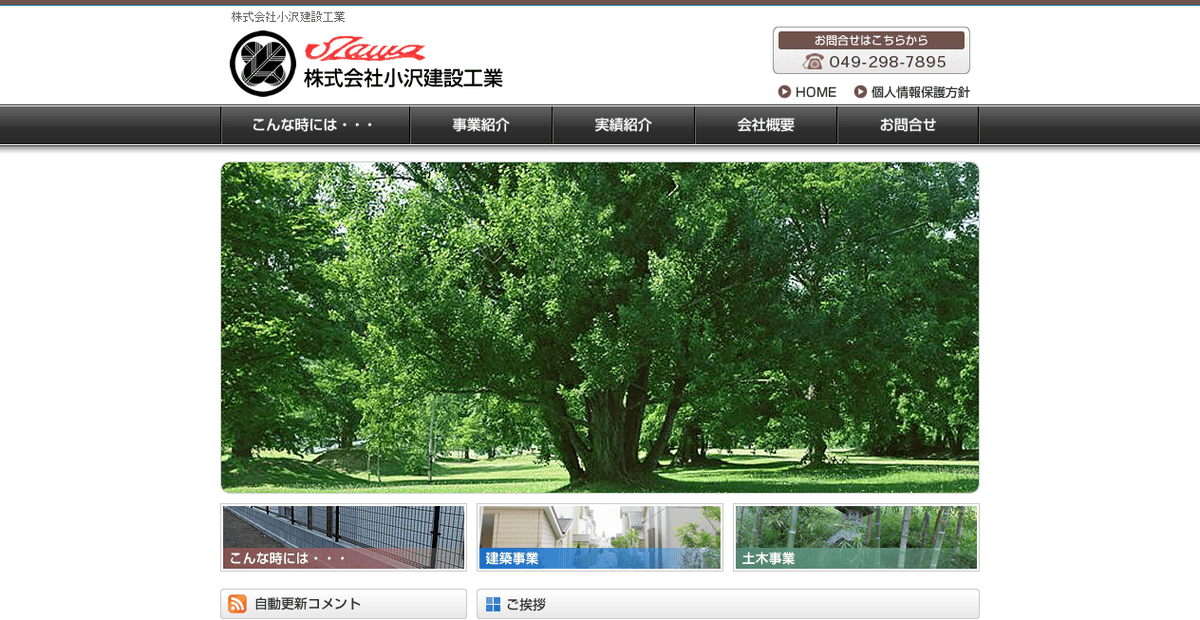
Task: Click the phone number 049-298-7895
Action: coord(884,61)
